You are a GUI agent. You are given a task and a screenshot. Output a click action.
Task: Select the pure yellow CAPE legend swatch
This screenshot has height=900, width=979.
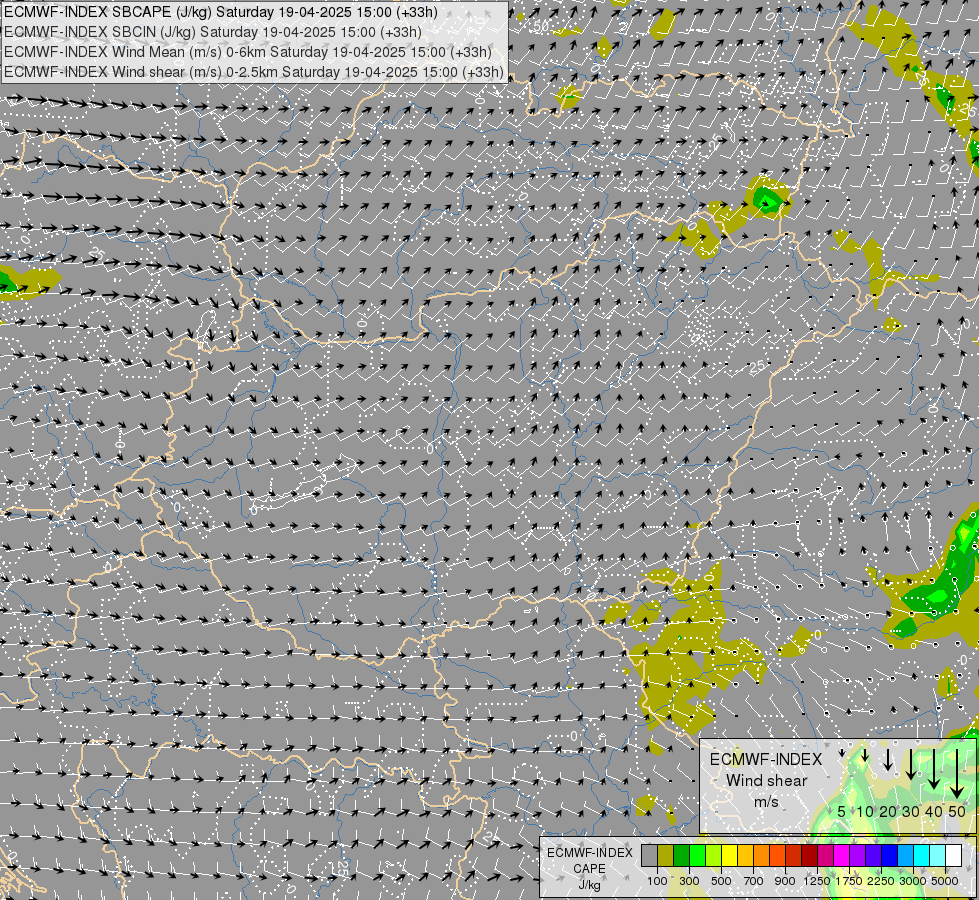click(x=729, y=855)
